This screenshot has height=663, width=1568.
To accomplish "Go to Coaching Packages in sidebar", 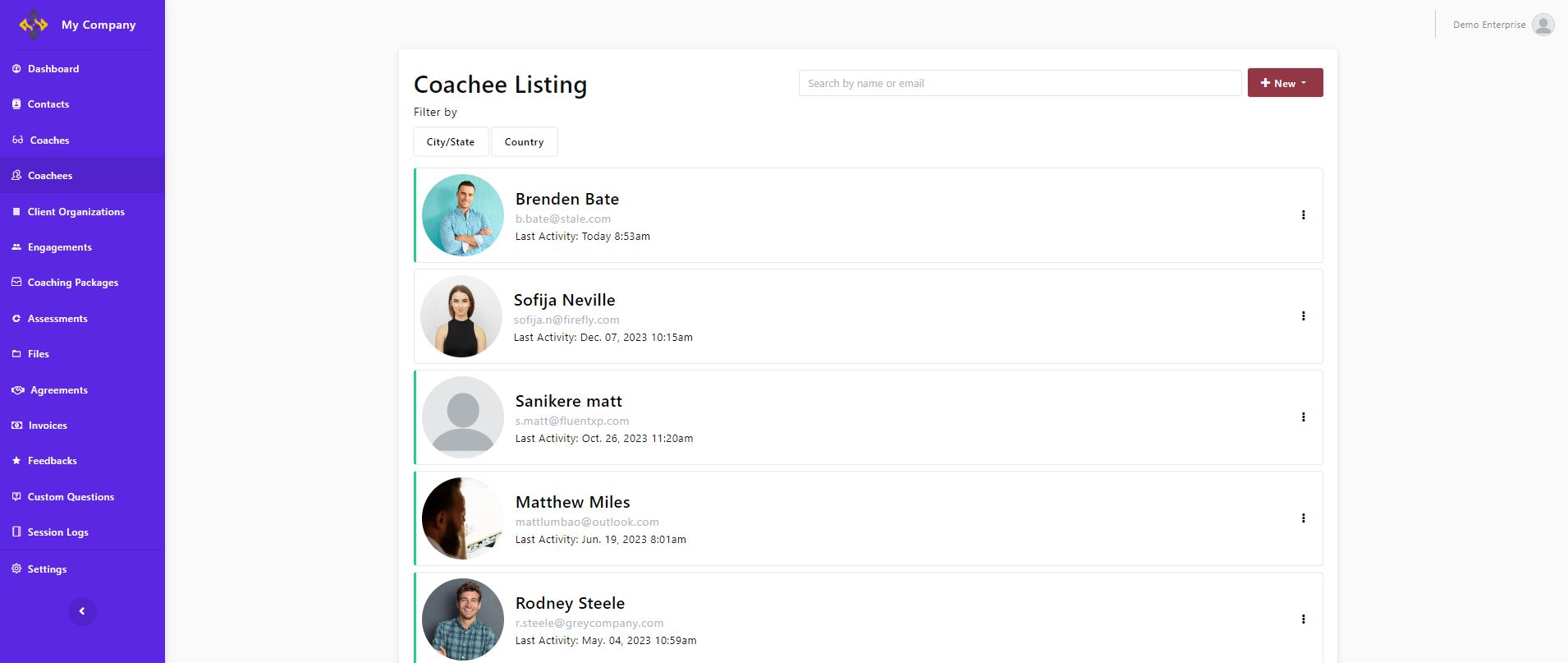I will (x=72, y=283).
